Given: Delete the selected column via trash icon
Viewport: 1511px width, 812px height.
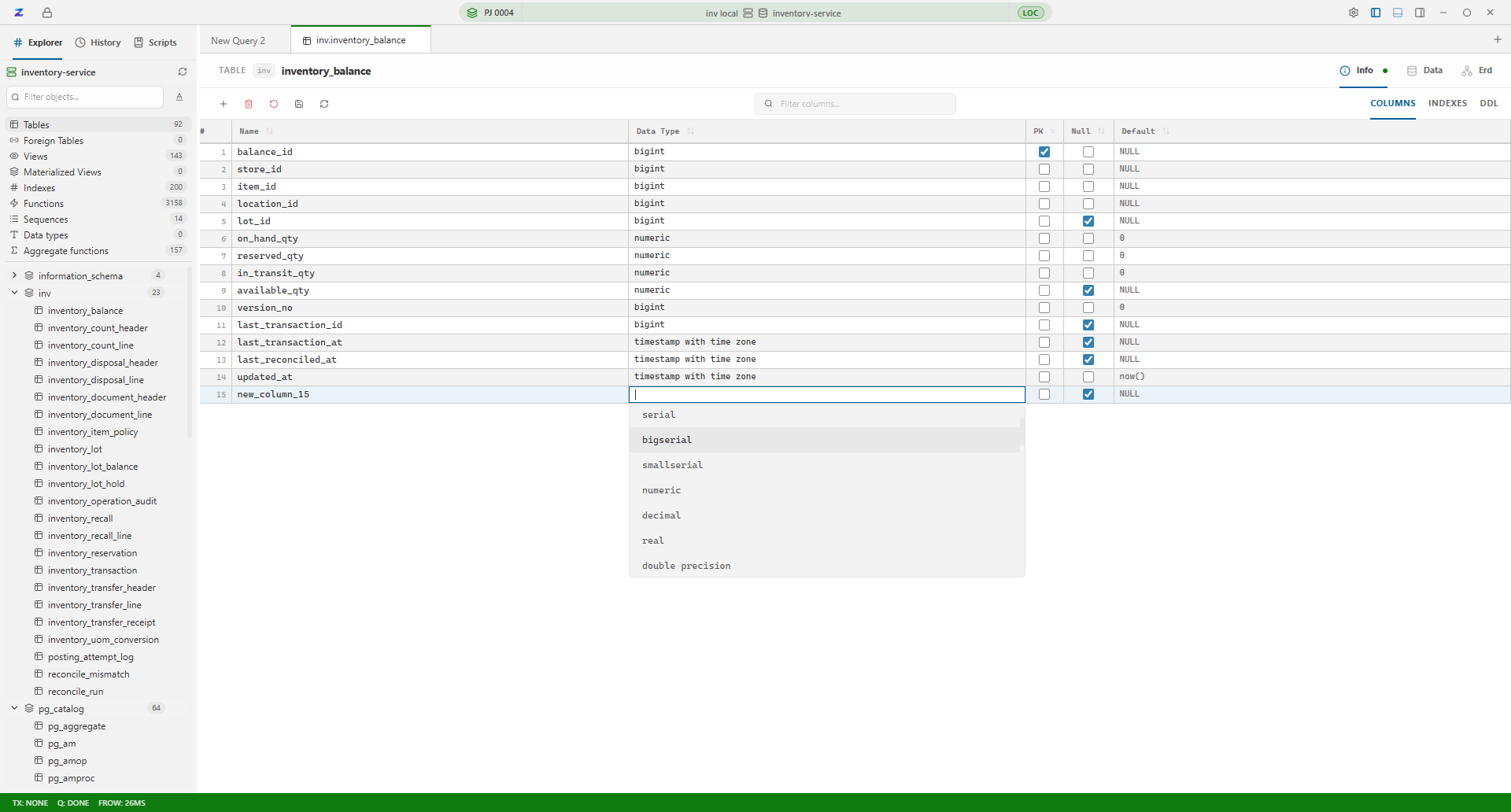Looking at the screenshot, I should point(249,104).
